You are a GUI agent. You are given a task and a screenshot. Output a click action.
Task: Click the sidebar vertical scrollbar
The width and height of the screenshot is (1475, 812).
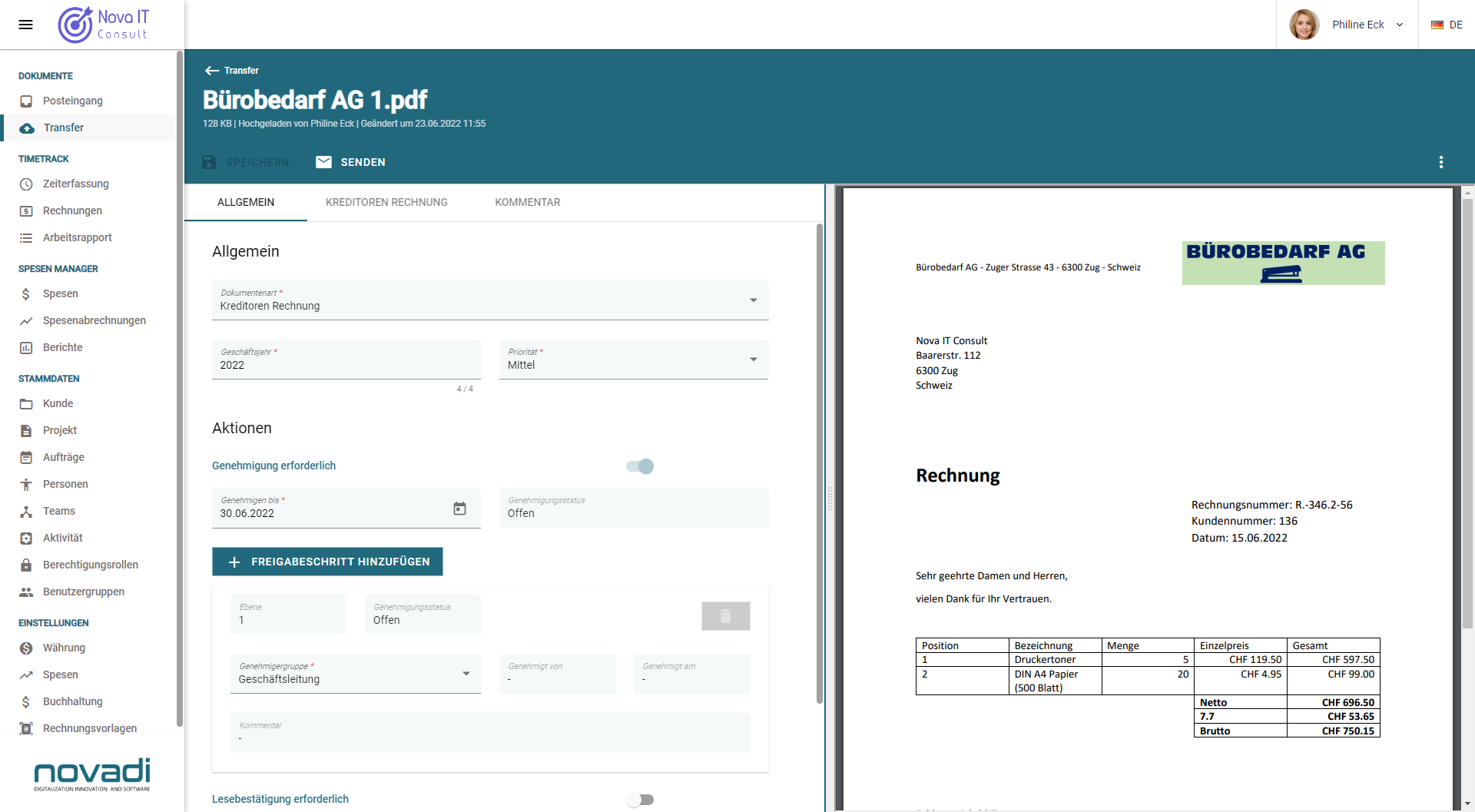[x=180, y=388]
